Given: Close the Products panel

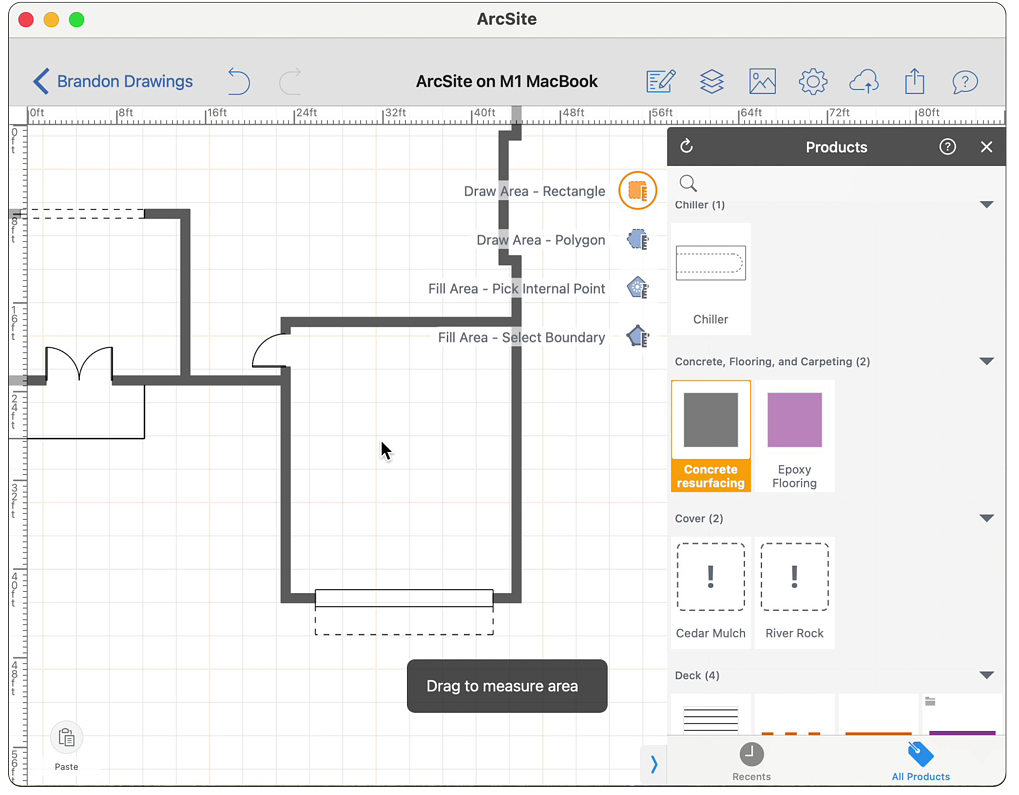Looking at the screenshot, I should [986, 147].
